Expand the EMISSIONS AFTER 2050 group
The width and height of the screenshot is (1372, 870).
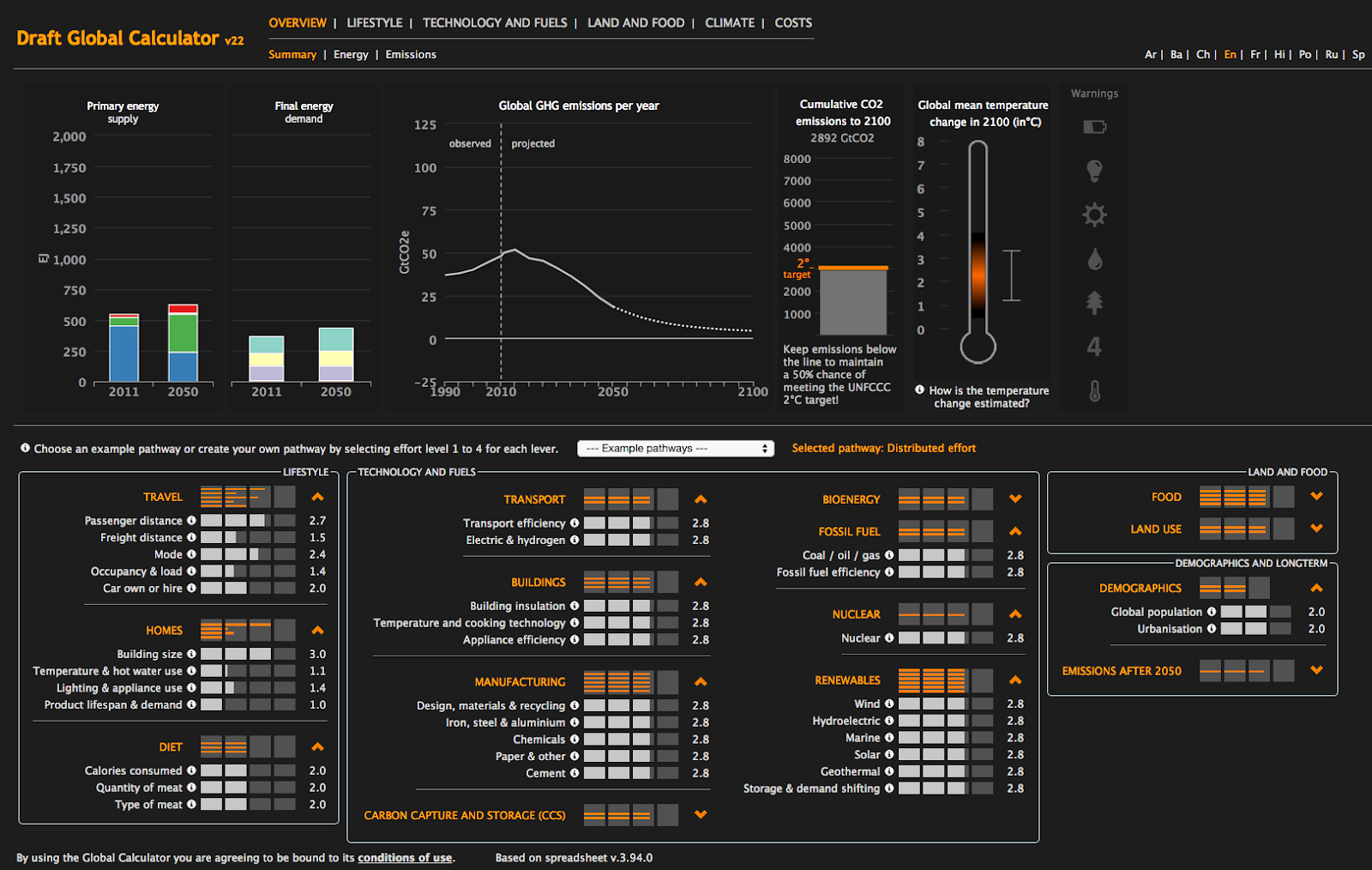pyautogui.click(x=1317, y=671)
